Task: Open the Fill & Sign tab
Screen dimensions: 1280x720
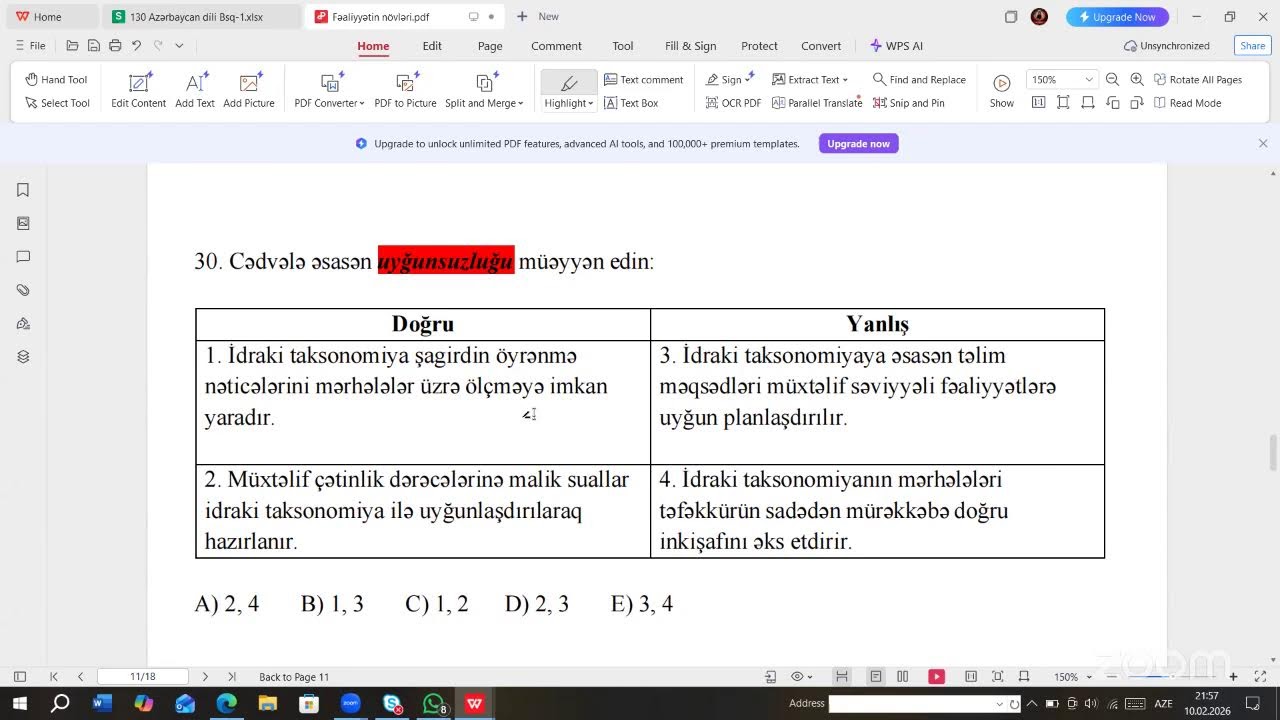Action: (x=691, y=46)
